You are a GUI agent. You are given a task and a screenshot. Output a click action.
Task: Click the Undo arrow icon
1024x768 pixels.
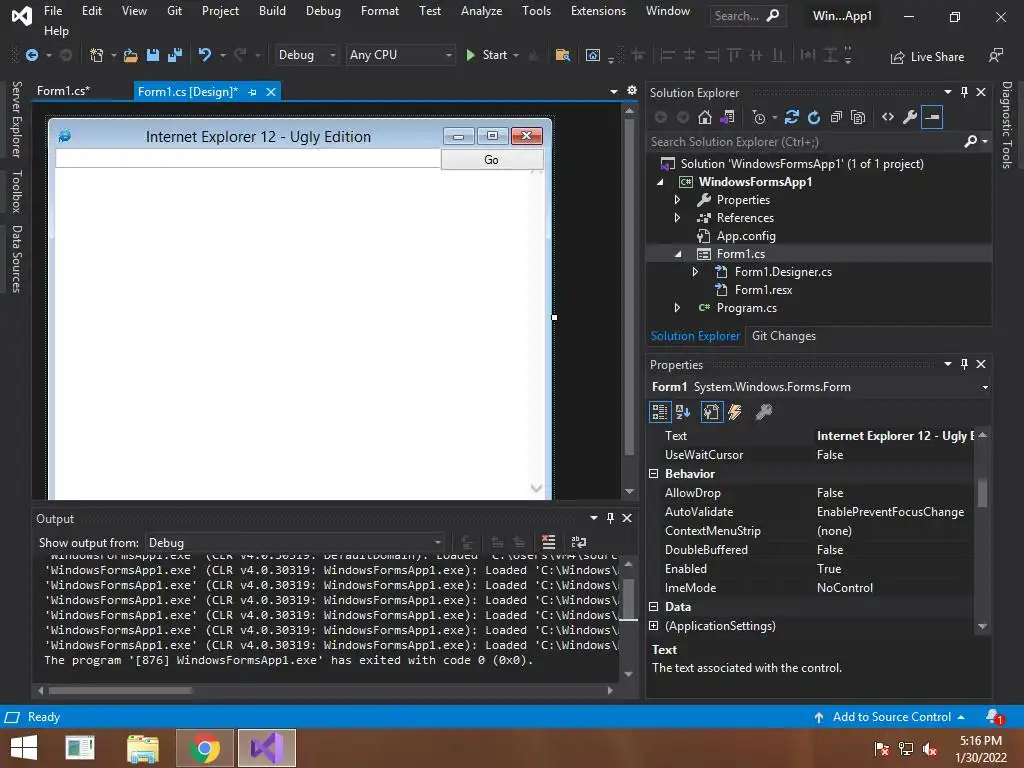coord(205,55)
